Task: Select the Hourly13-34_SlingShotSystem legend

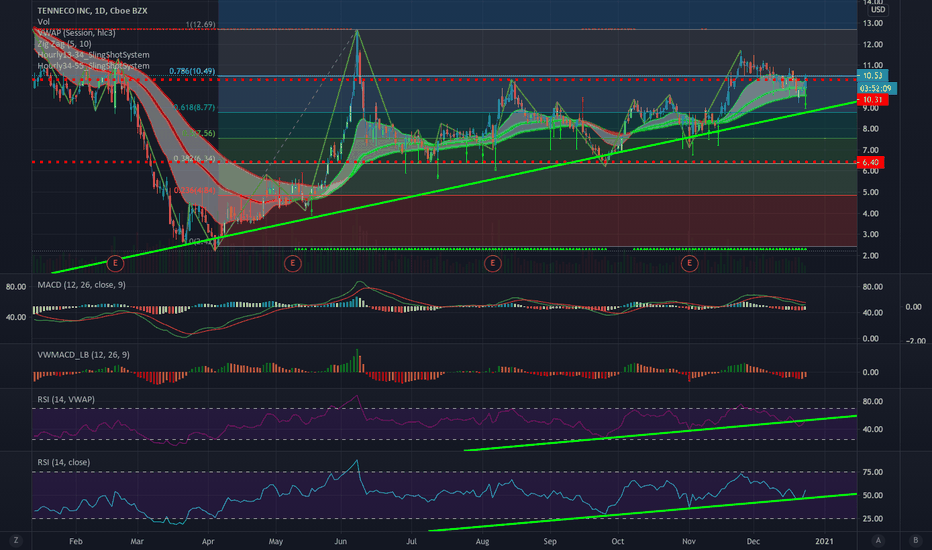Action: 93,55
